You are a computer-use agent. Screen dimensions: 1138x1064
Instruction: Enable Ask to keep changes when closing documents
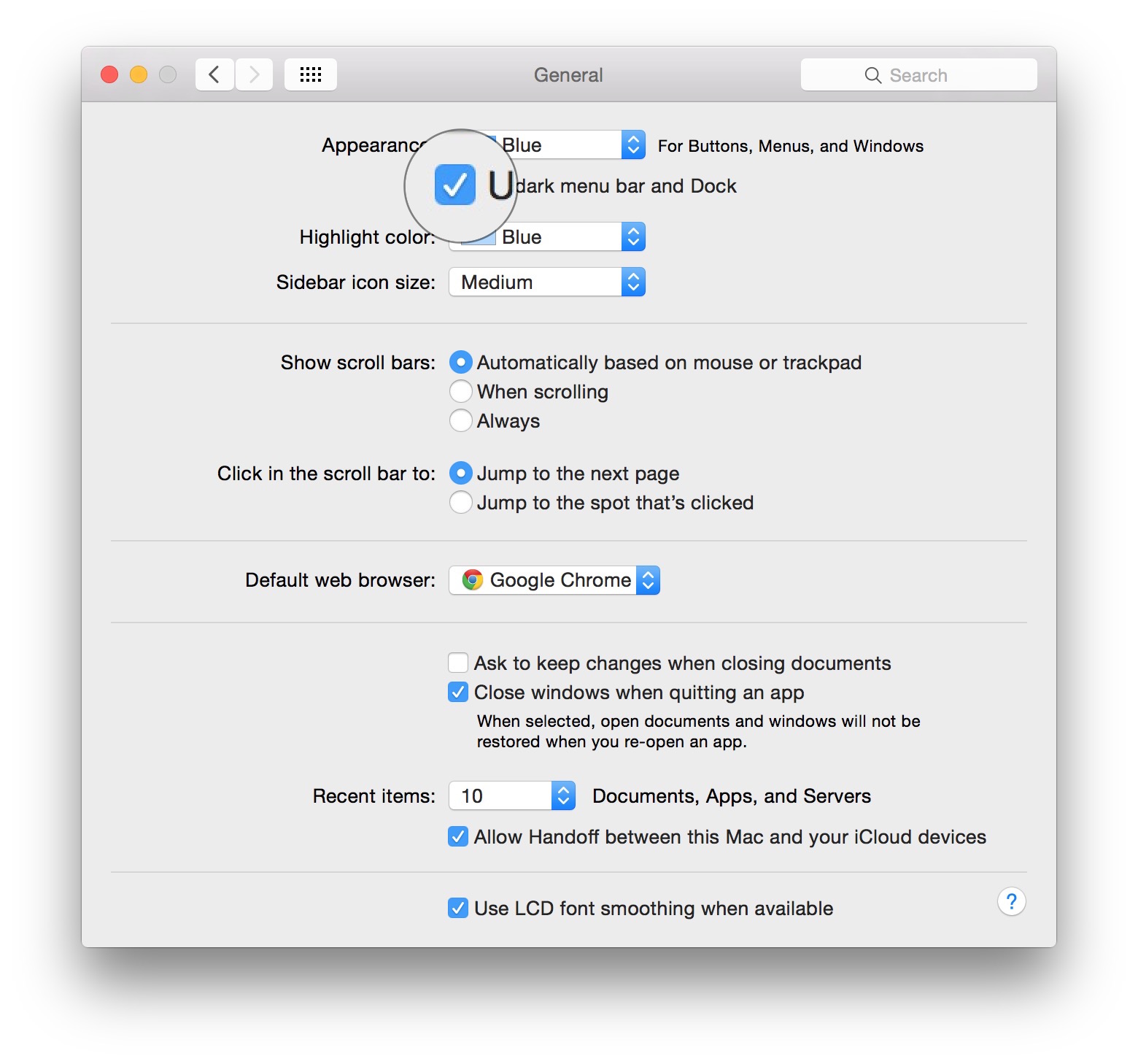(x=458, y=663)
